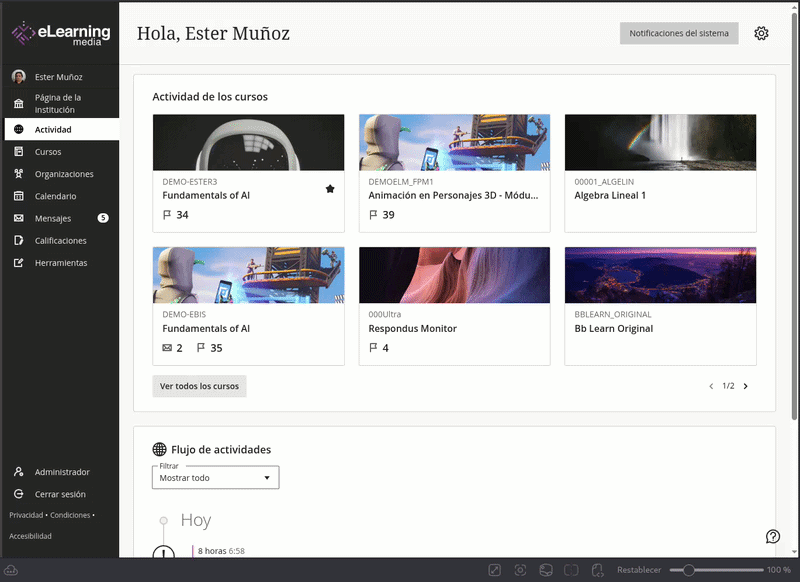
Task: Click the Organizaciones people icon
Action: tap(19, 174)
